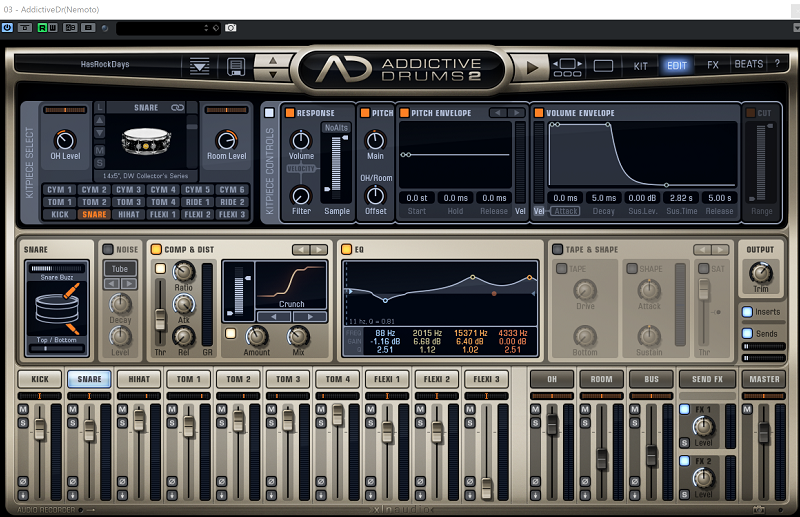The width and height of the screenshot is (800, 517).
Task: Click the KICK channel volume fader
Action: (x=40, y=429)
